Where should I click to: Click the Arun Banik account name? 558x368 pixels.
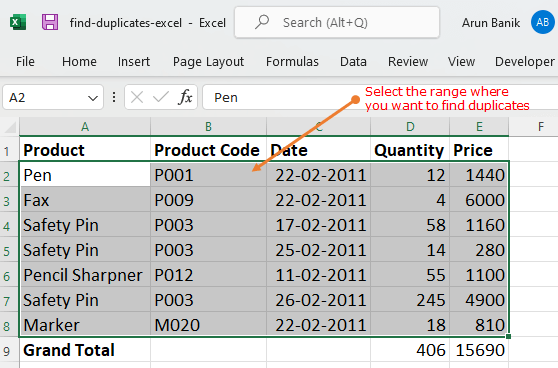[491, 23]
